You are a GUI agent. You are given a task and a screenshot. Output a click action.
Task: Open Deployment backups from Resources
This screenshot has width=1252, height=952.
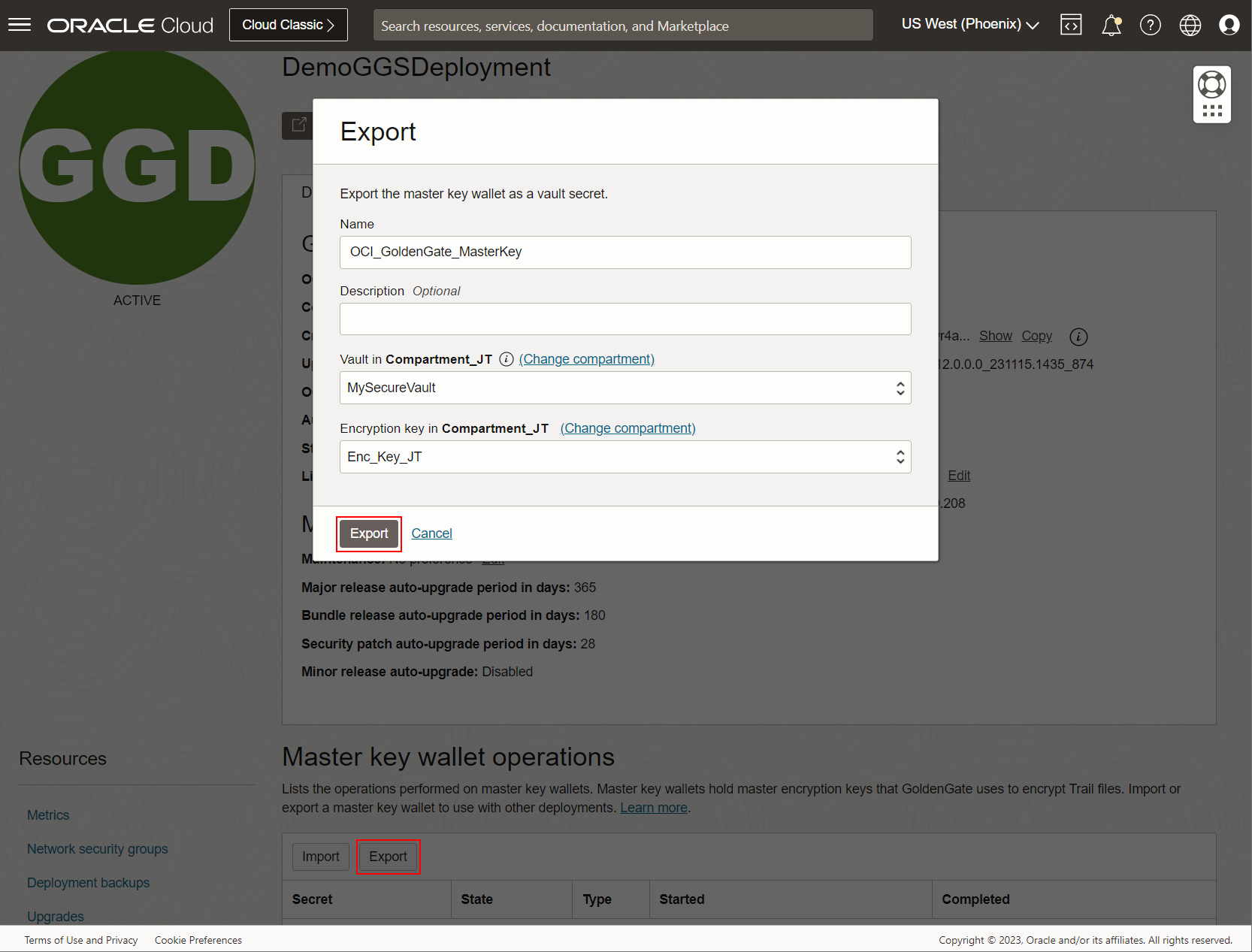pos(88,882)
